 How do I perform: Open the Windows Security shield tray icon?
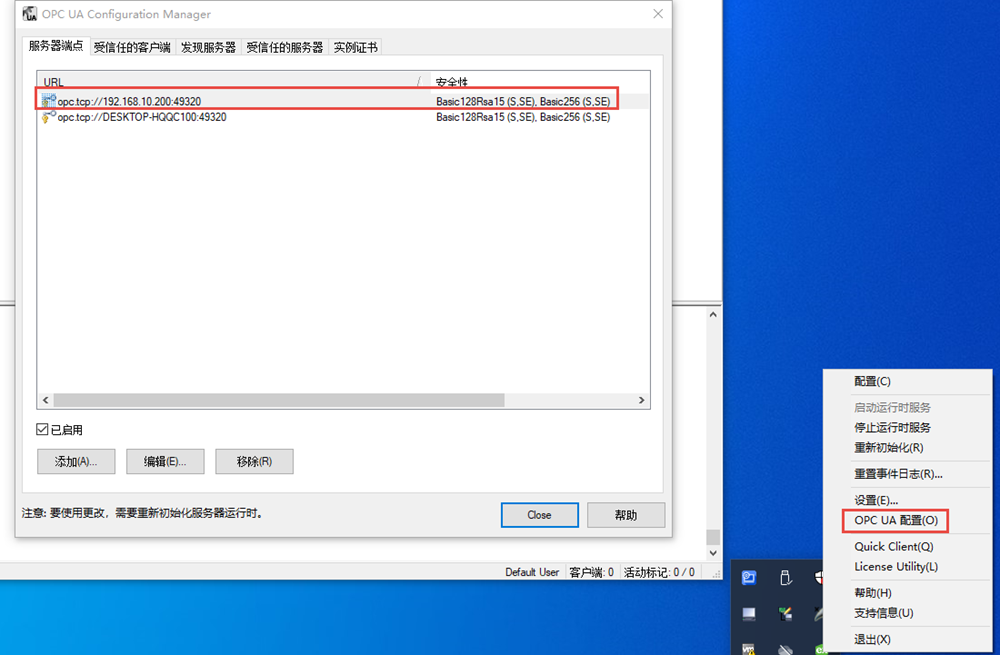[819, 578]
